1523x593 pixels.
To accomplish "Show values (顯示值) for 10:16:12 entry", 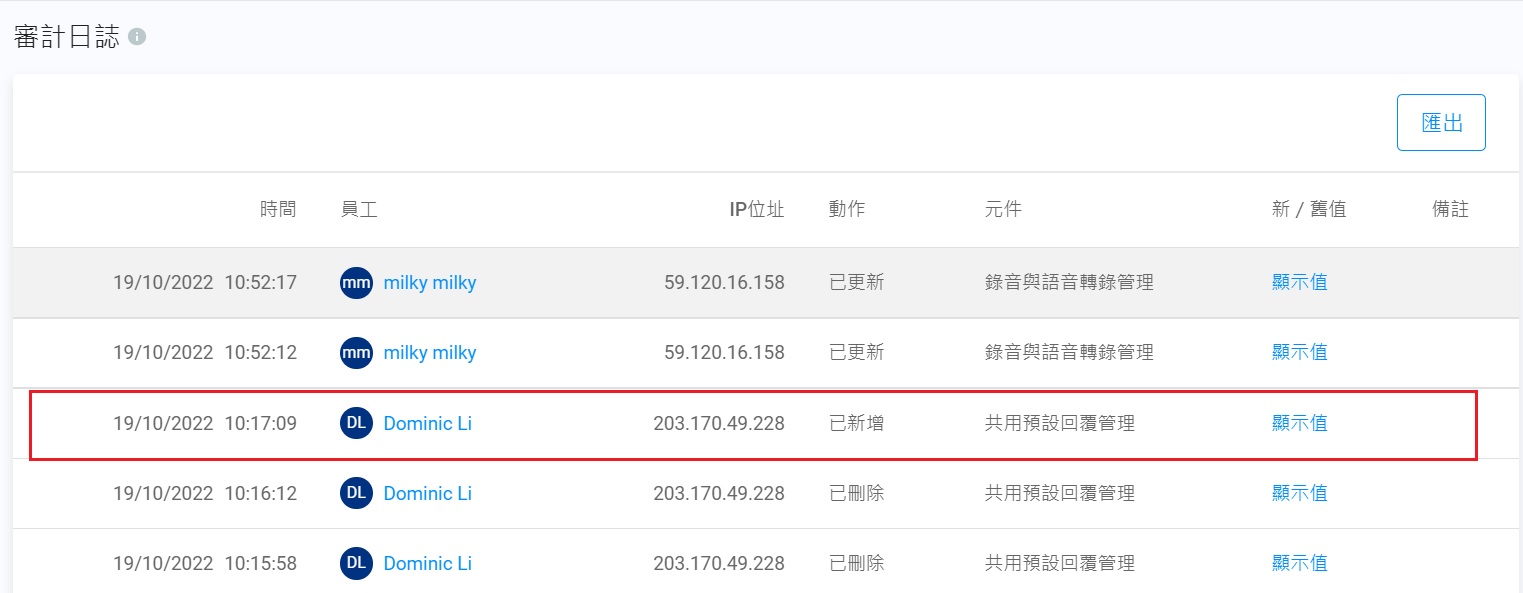I will tap(1299, 492).
